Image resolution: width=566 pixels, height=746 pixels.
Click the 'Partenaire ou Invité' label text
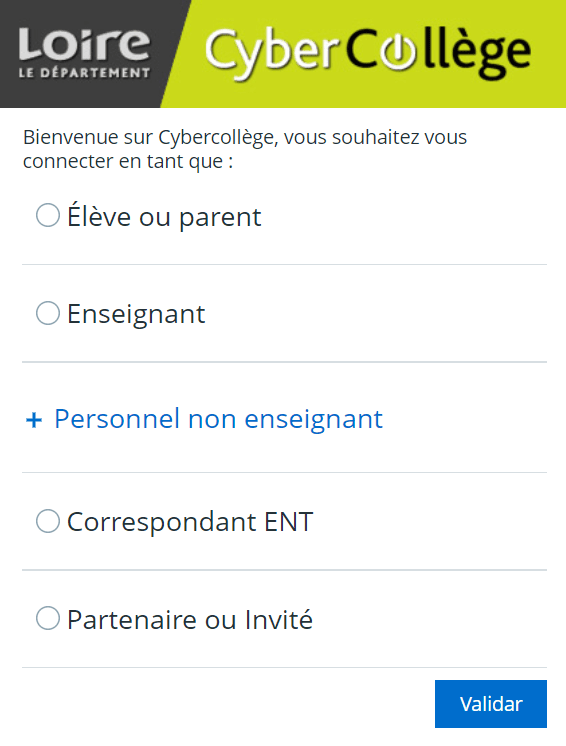[190, 619]
